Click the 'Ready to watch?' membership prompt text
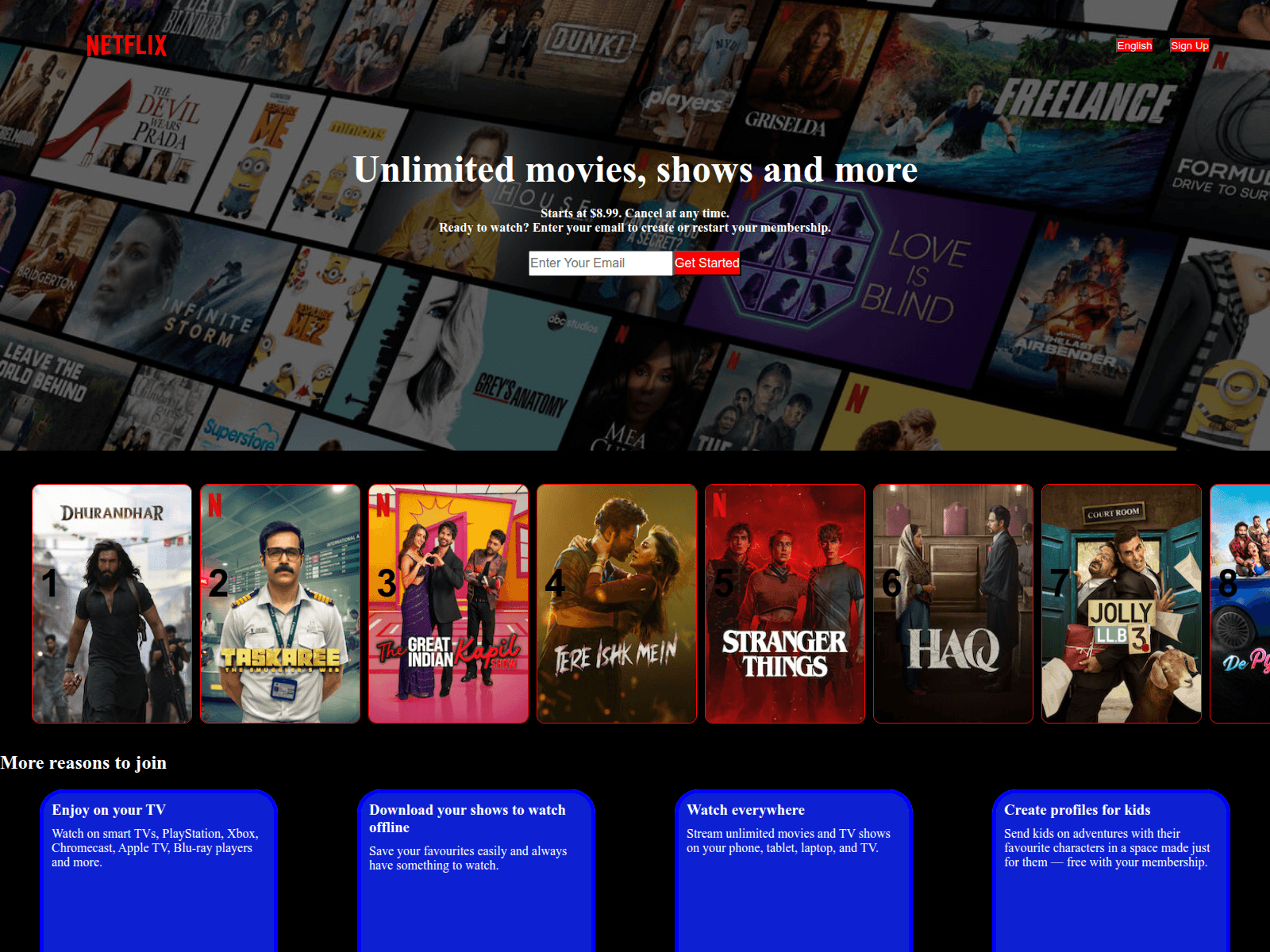 (x=635, y=228)
